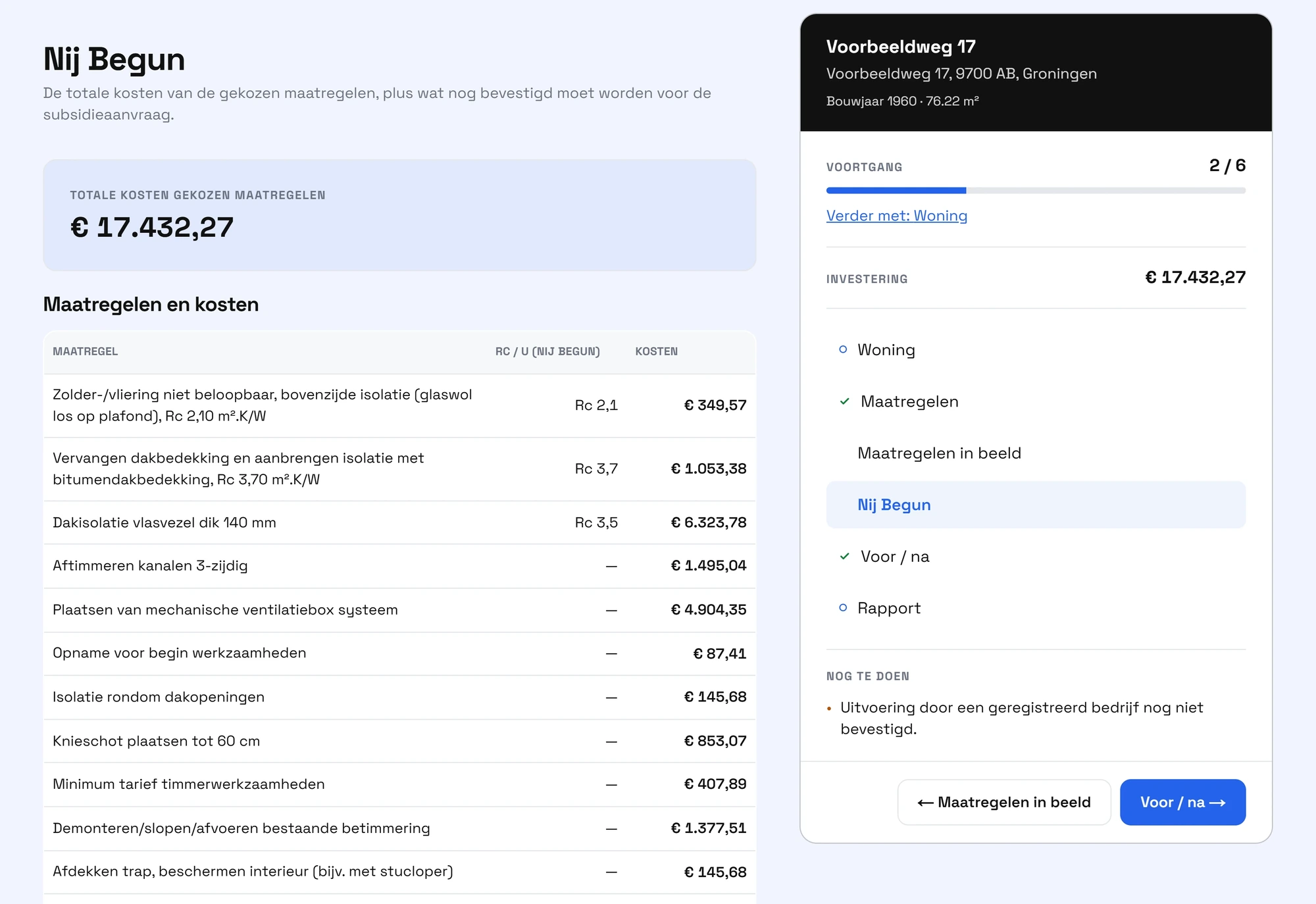Click the 'Bouwjaar 1960 · 76.22 m²' line
The image size is (1316, 904).
click(903, 101)
